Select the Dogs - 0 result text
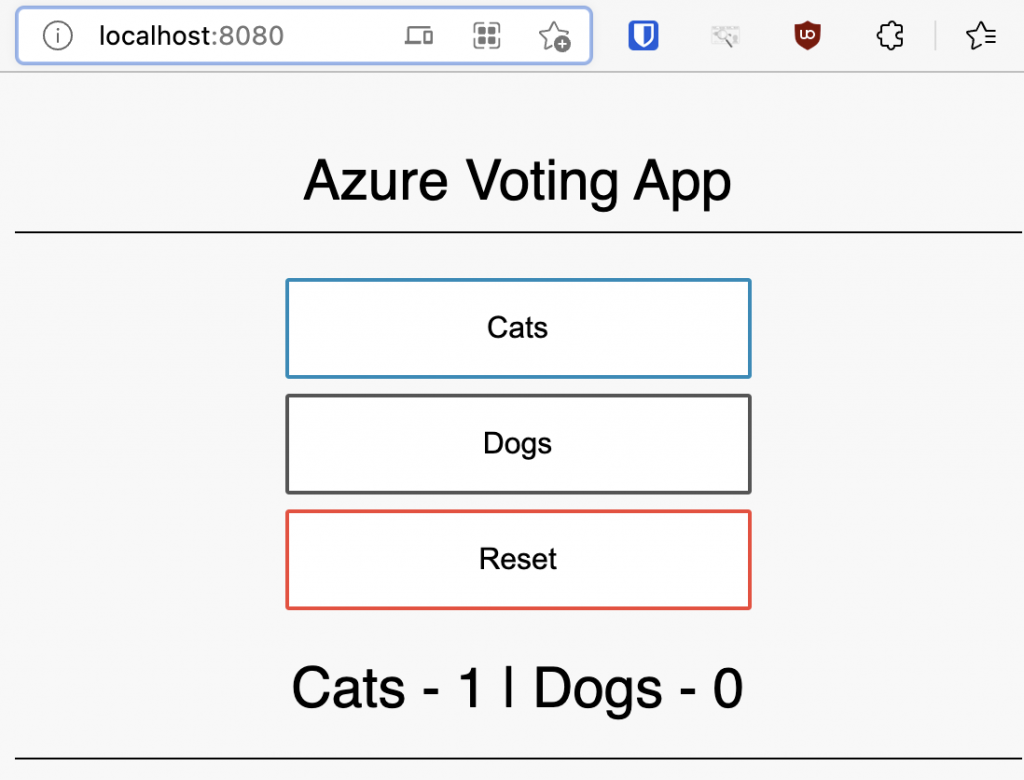Image resolution: width=1024 pixels, height=780 pixels. 638,688
